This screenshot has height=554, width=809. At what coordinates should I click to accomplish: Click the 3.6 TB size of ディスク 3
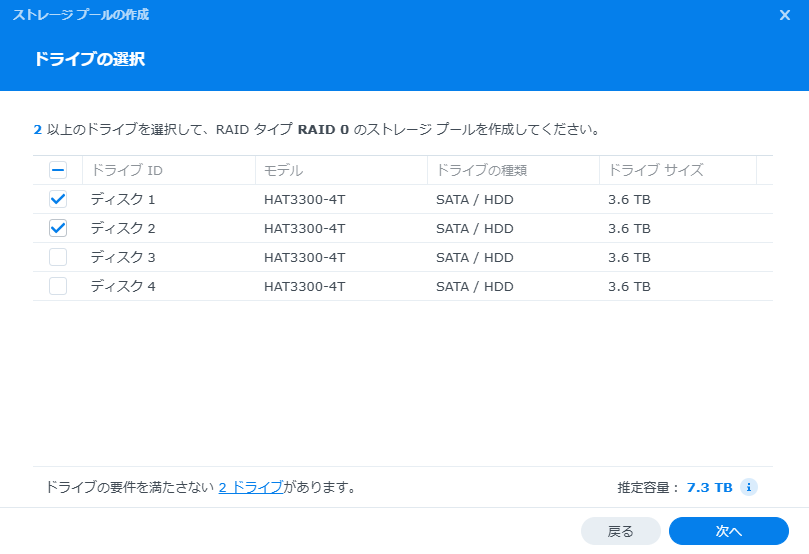coord(629,257)
